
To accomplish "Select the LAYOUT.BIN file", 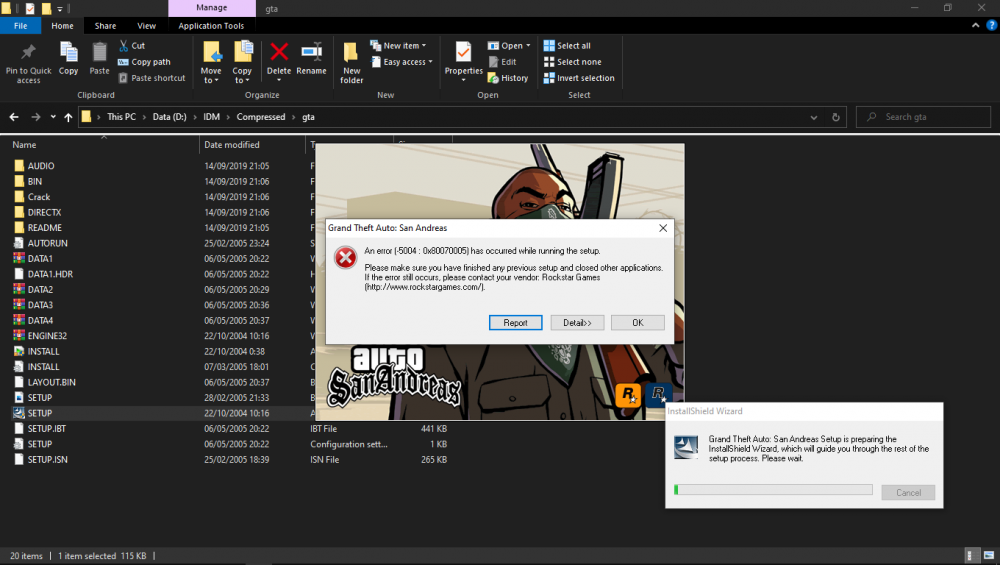I will point(51,382).
